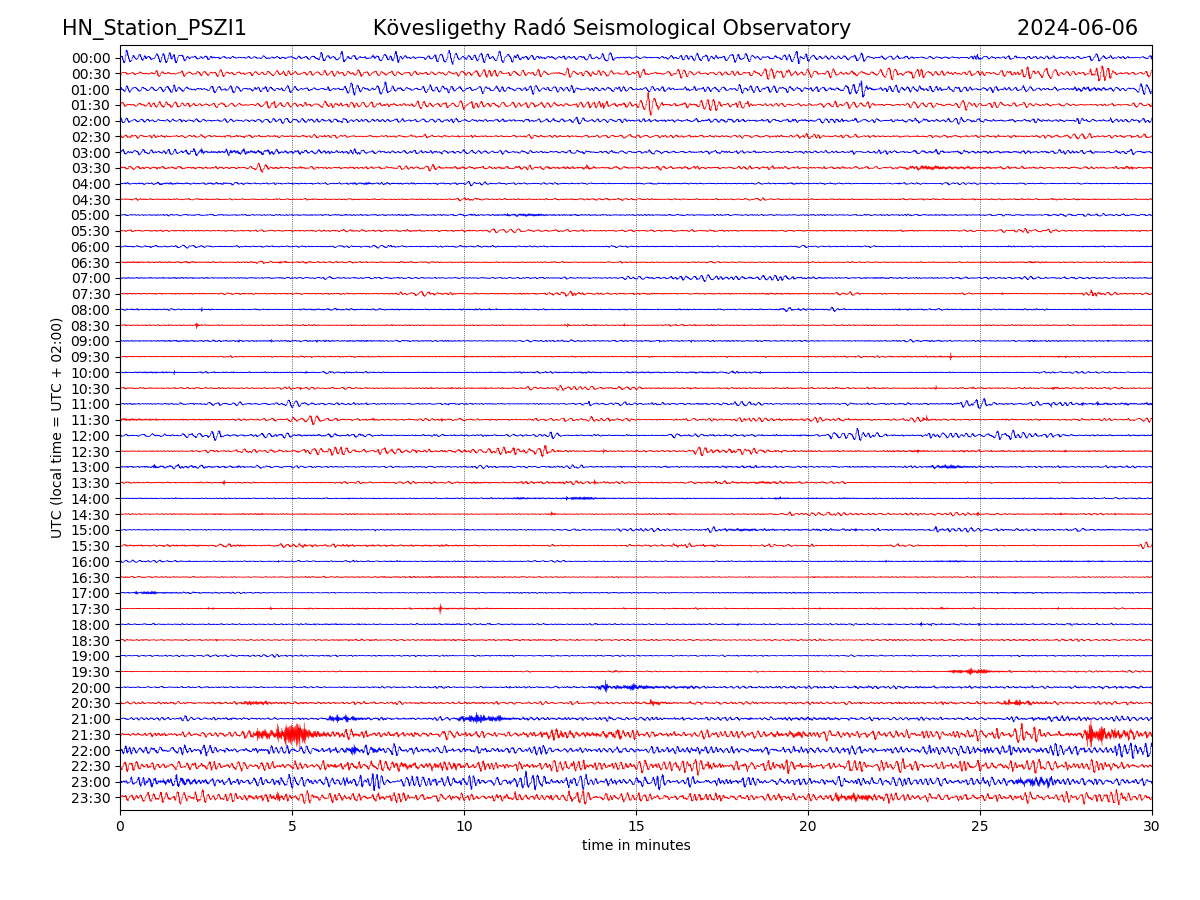The image size is (1200, 900).
Task: Click the 2024-06-06 date label
Action: pos(1077,29)
